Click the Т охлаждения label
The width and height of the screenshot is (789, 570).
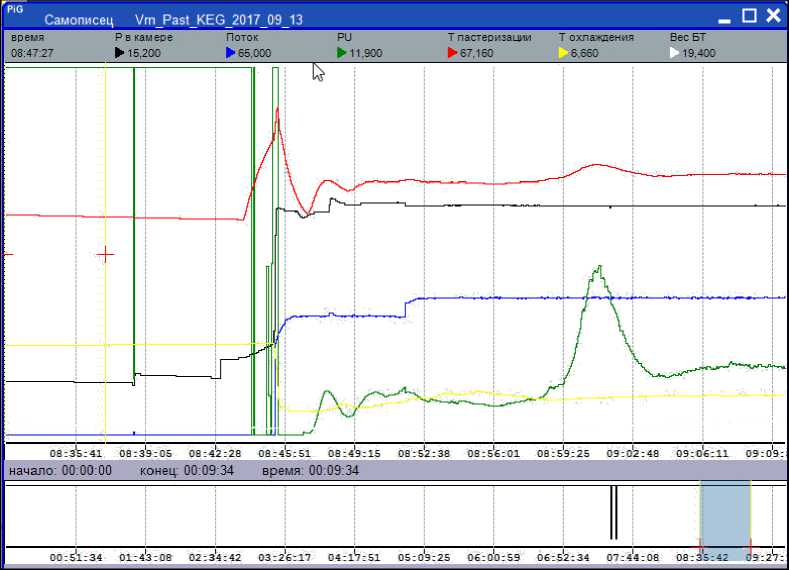click(596, 37)
